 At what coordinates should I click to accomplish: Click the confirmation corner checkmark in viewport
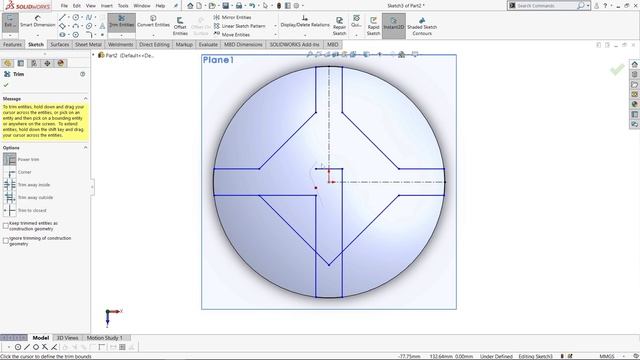pyautogui.click(x=617, y=70)
